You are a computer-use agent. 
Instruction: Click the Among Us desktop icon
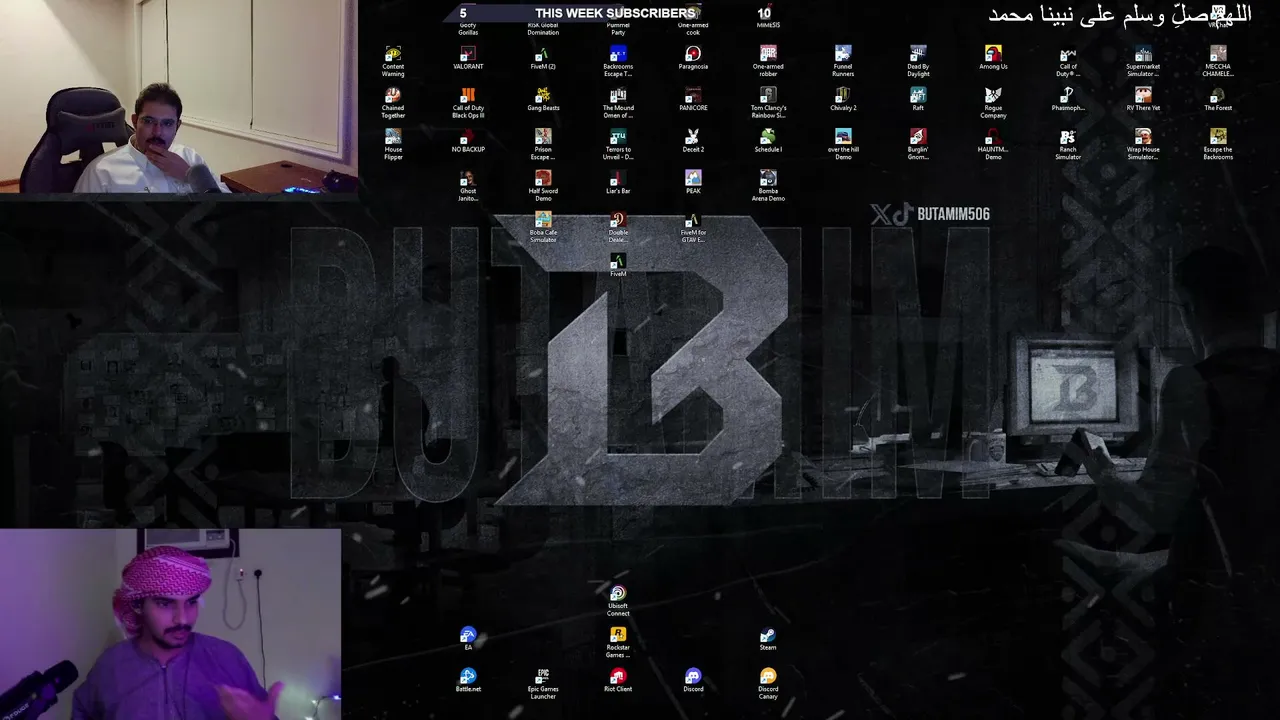[993, 57]
